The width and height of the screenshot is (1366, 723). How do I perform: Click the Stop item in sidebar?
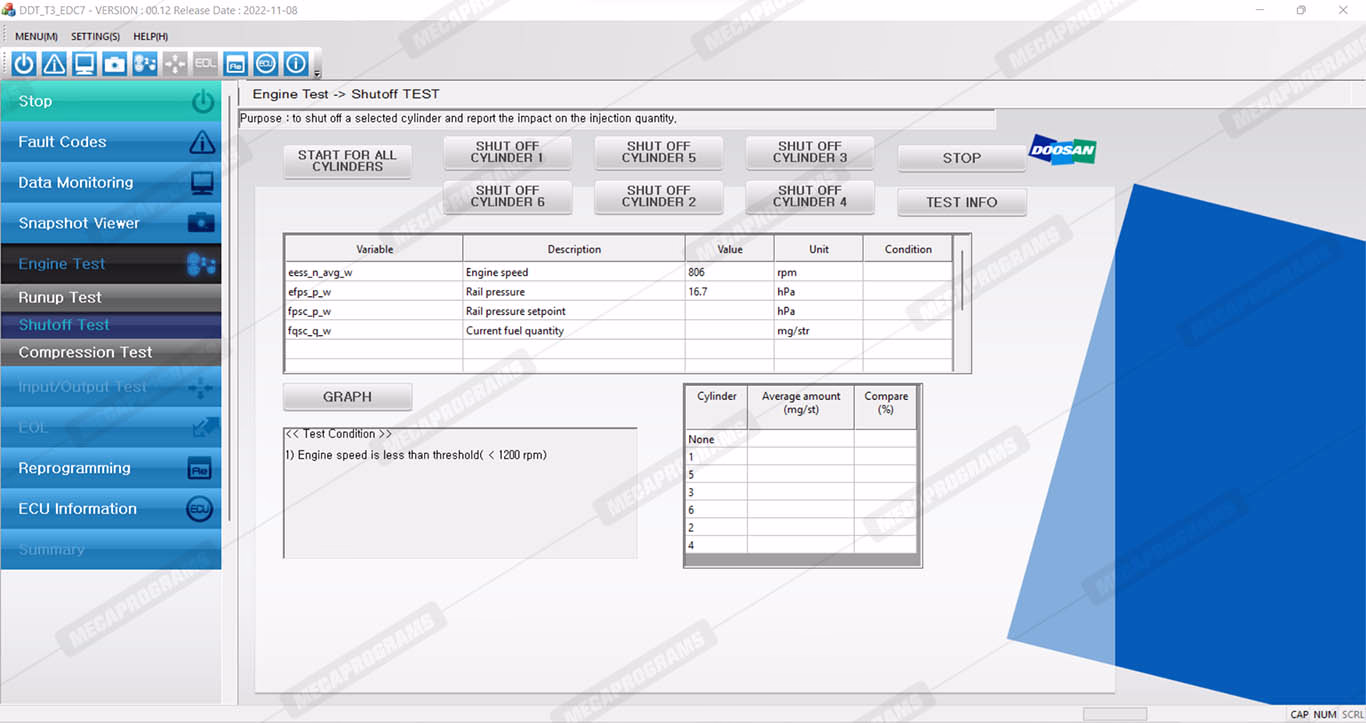click(110, 101)
